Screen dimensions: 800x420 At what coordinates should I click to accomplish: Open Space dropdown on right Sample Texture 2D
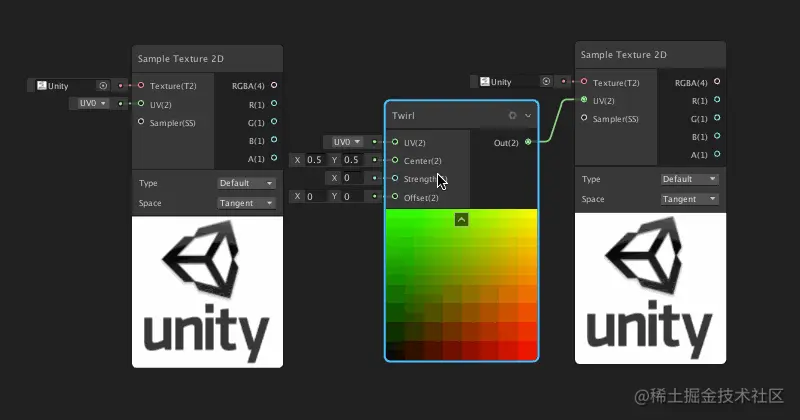pos(689,199)
